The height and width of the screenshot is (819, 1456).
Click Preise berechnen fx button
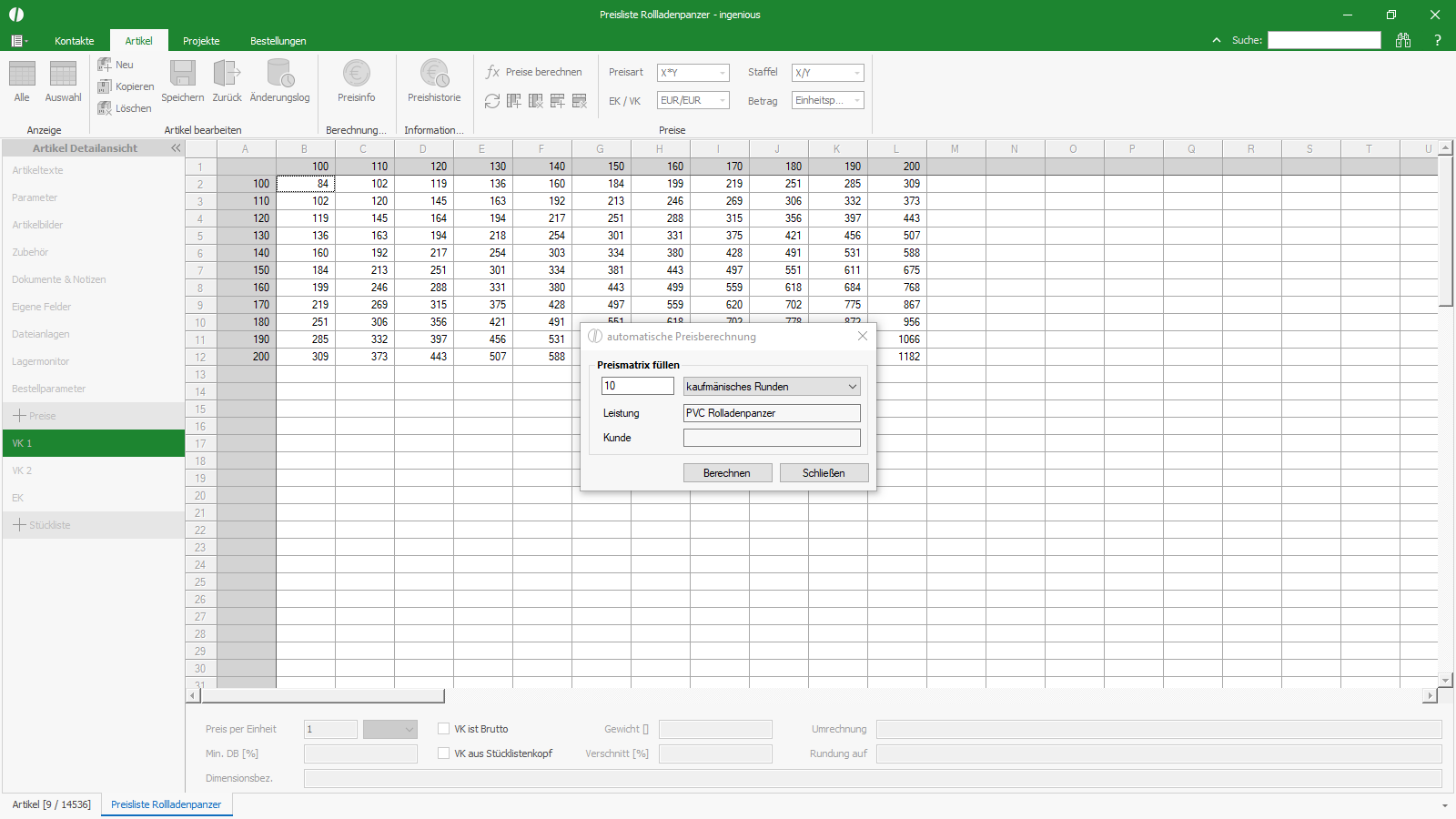533,72
